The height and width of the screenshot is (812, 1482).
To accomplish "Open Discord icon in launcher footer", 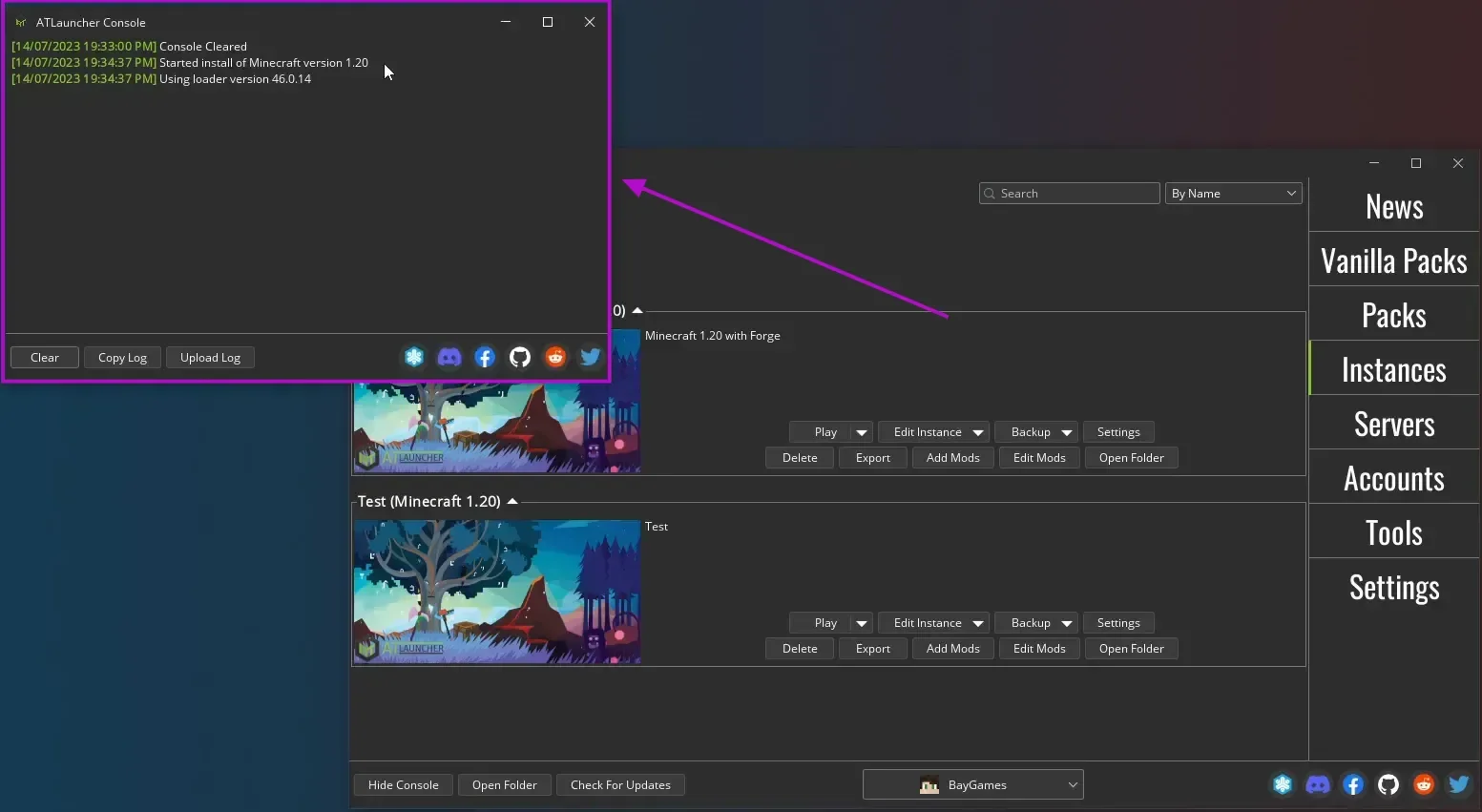I will pos(1318,784).
